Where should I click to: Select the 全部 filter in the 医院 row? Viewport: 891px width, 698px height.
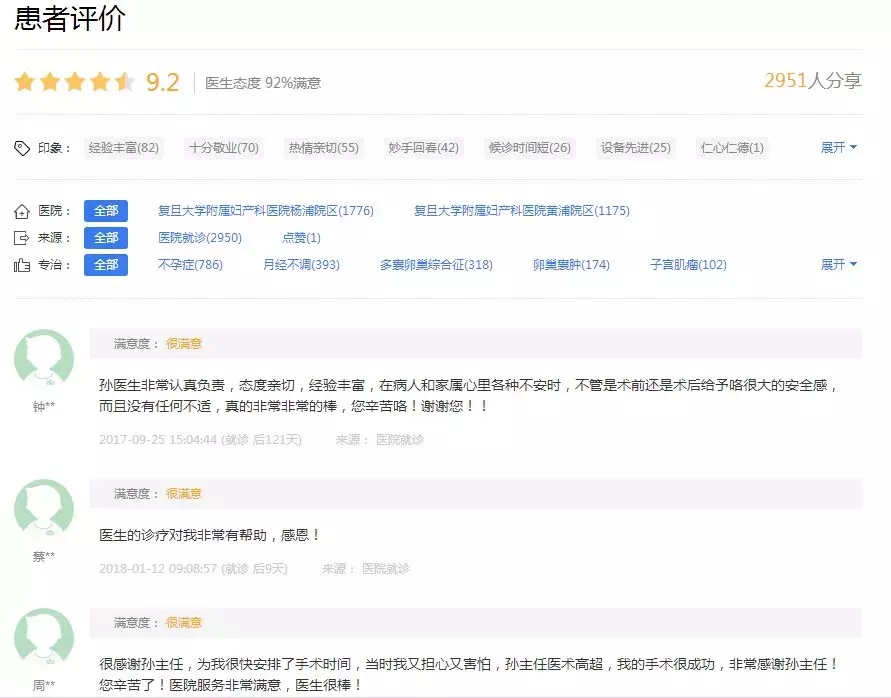pyautogui.click(x=105, y=211)
